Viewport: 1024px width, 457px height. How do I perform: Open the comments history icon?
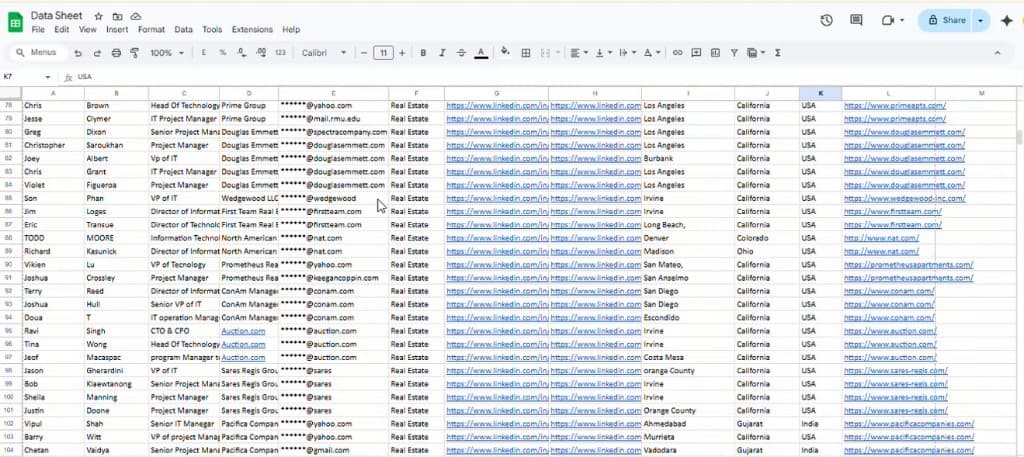click(x=856, y=20)
